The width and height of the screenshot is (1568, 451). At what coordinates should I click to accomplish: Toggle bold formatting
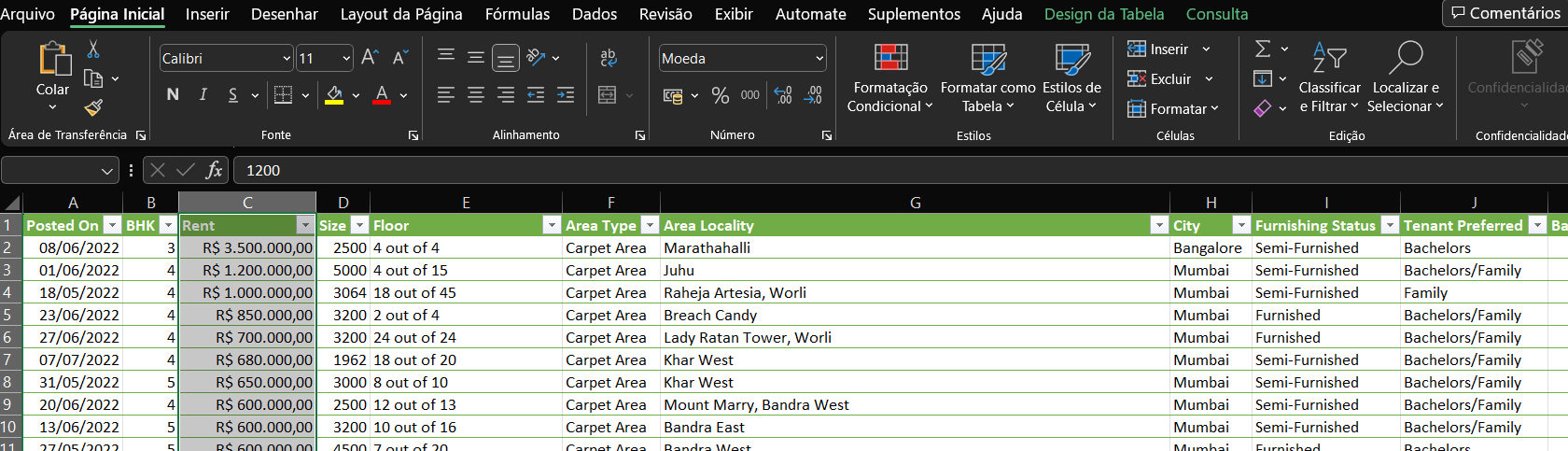tap(173, 94)
